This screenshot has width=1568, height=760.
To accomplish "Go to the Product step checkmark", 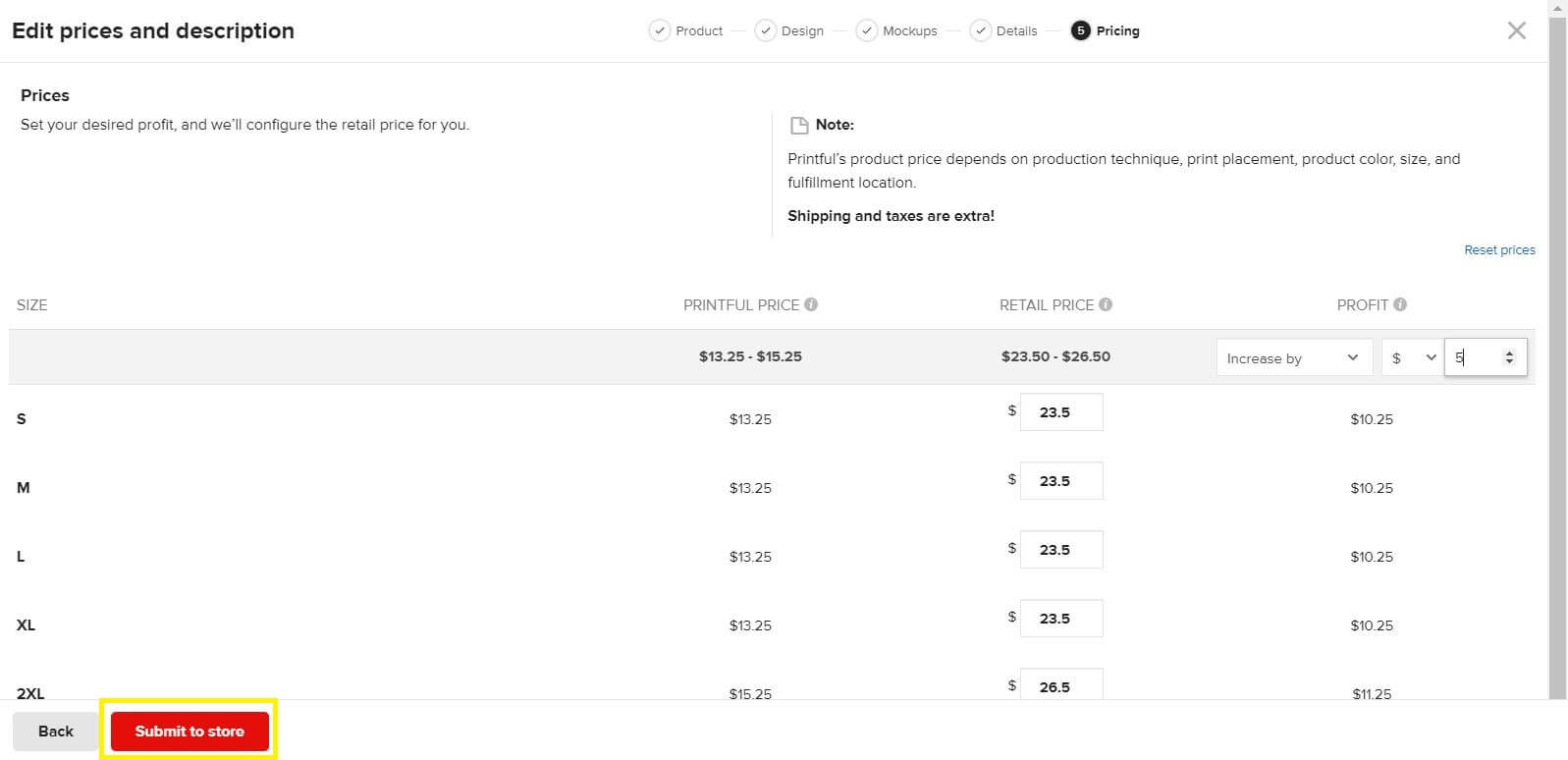I will (660, 30).
